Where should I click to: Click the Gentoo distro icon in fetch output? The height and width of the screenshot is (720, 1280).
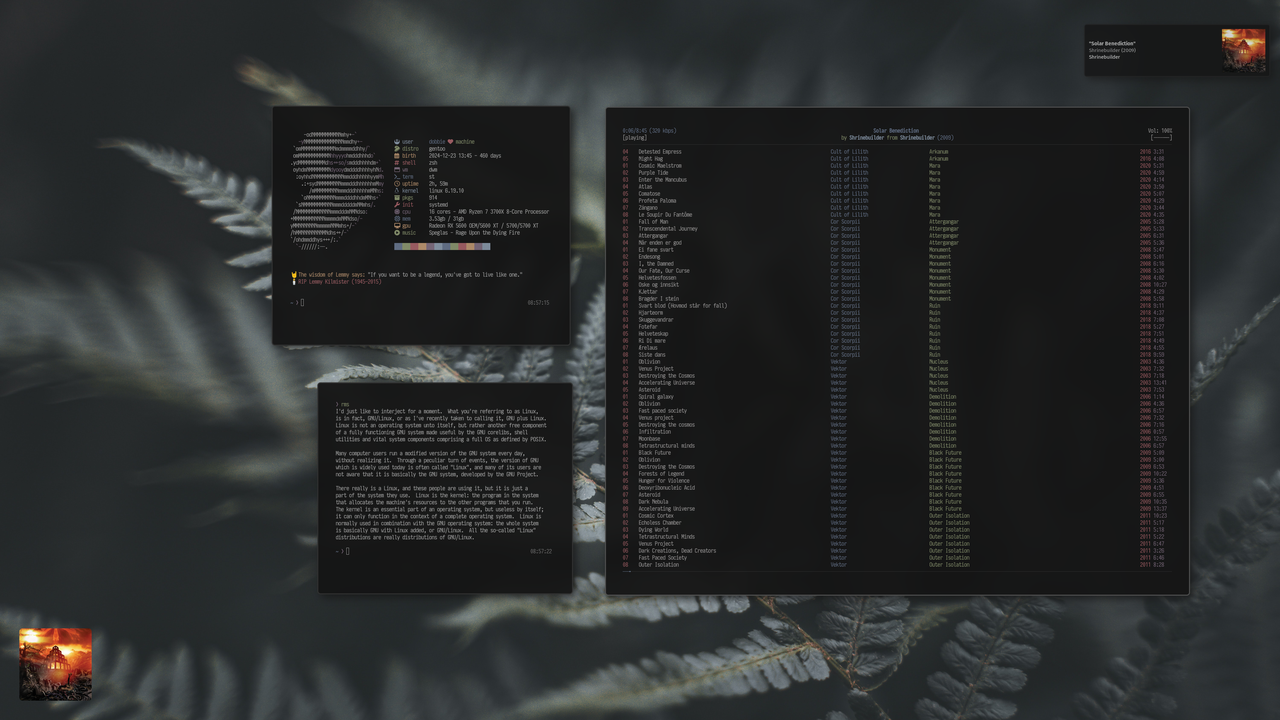397,149
